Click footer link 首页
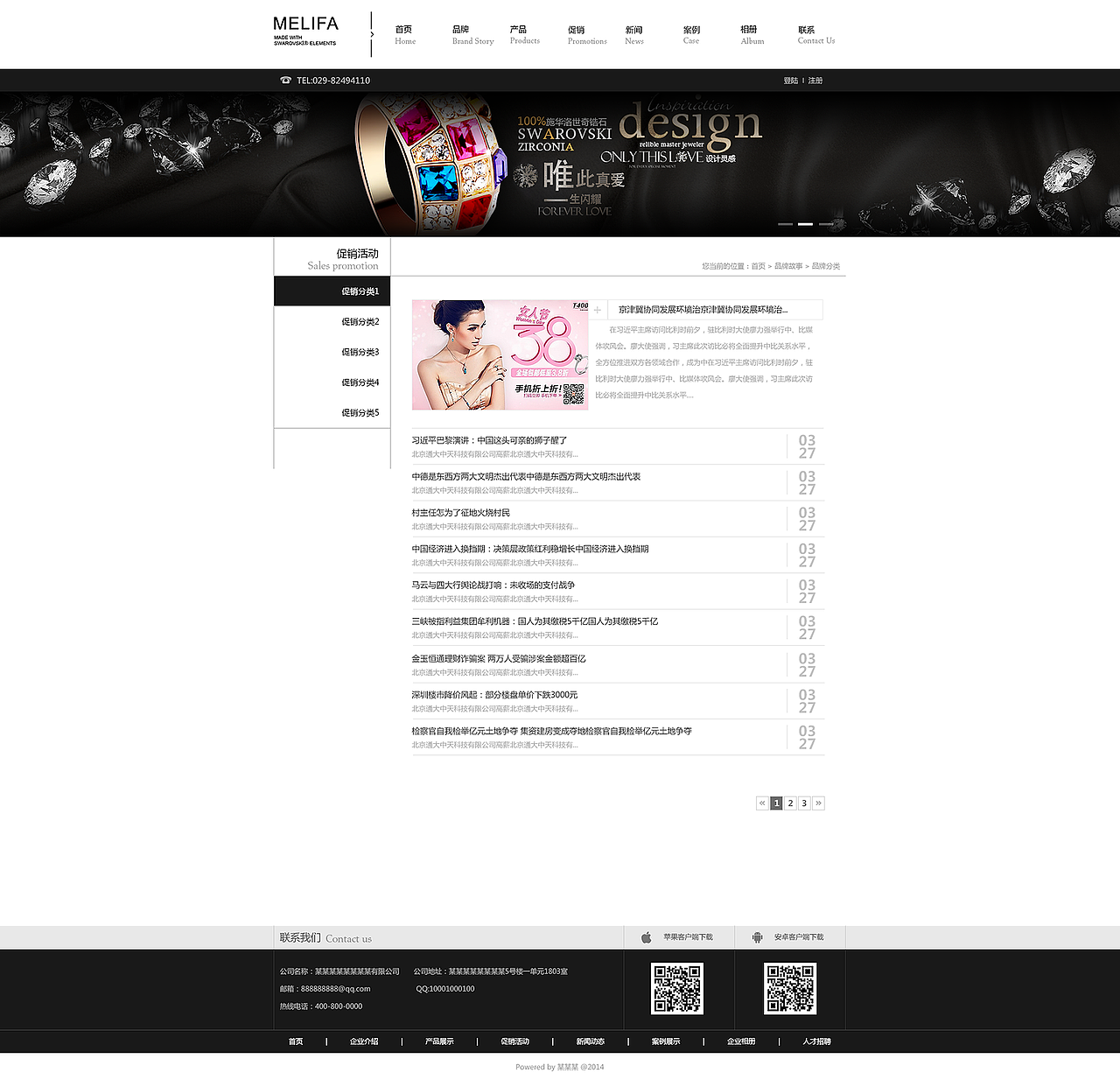Image resolution: width=1120 pixels, height=1080 pixels. point(296,1041)
